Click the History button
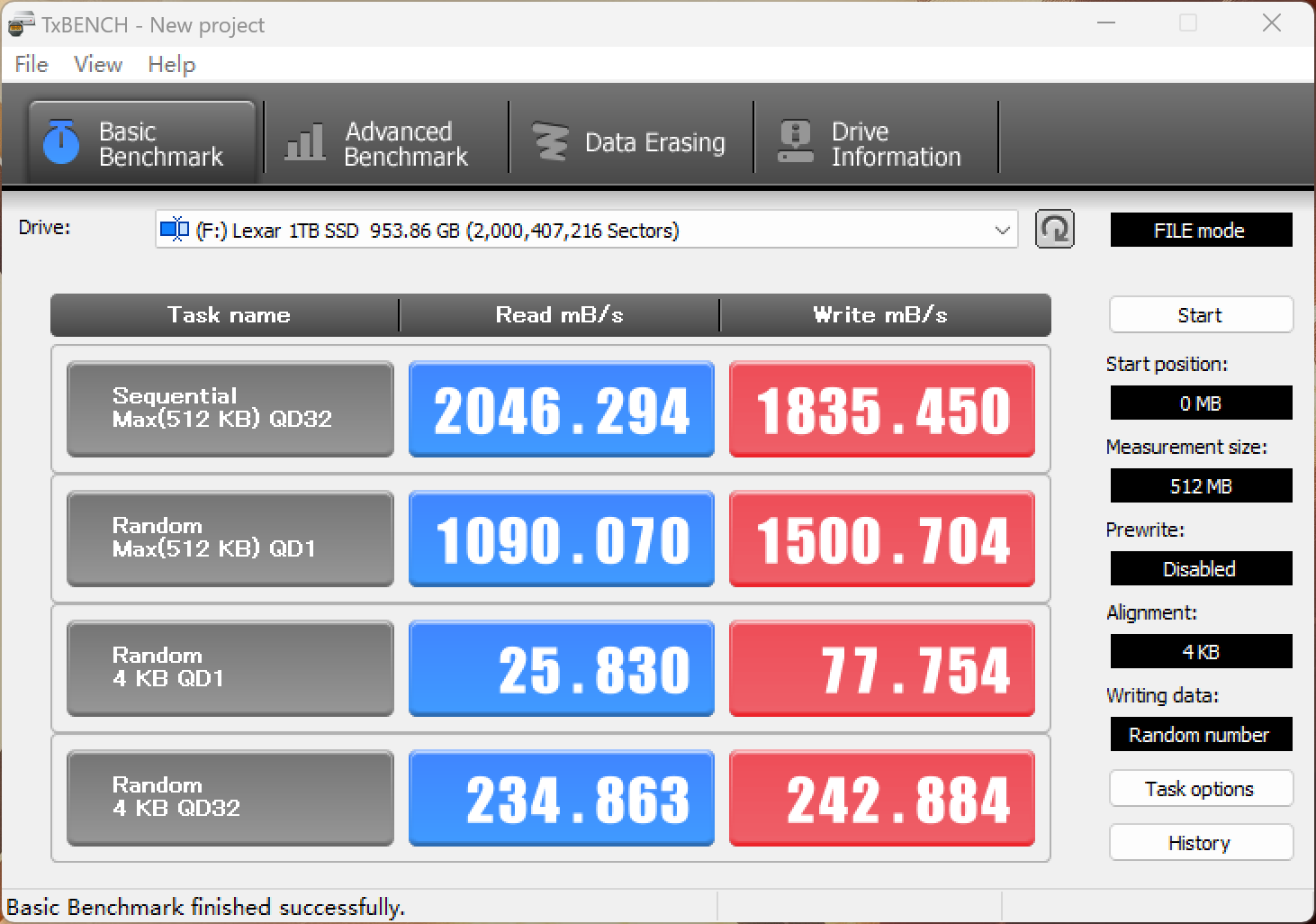1316x924 pixels. [1200, 843]
